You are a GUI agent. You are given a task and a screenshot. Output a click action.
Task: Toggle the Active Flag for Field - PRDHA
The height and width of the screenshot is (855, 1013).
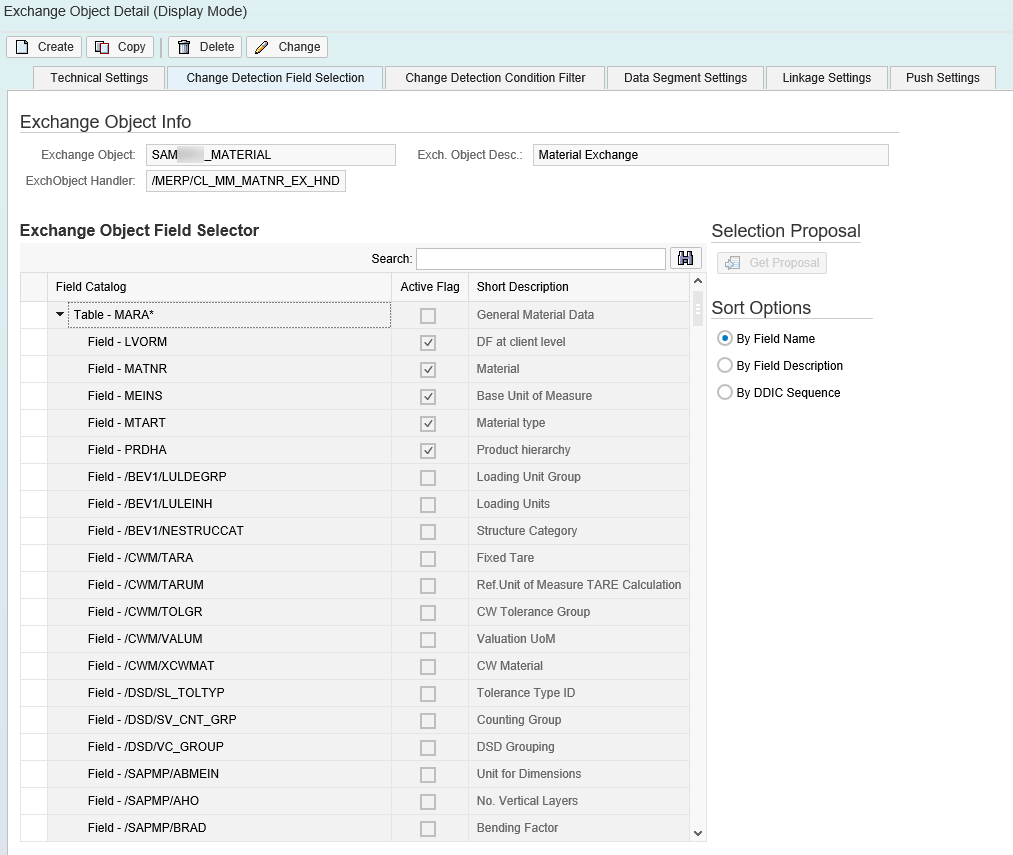pyautogui.click(x=428, y=450)
